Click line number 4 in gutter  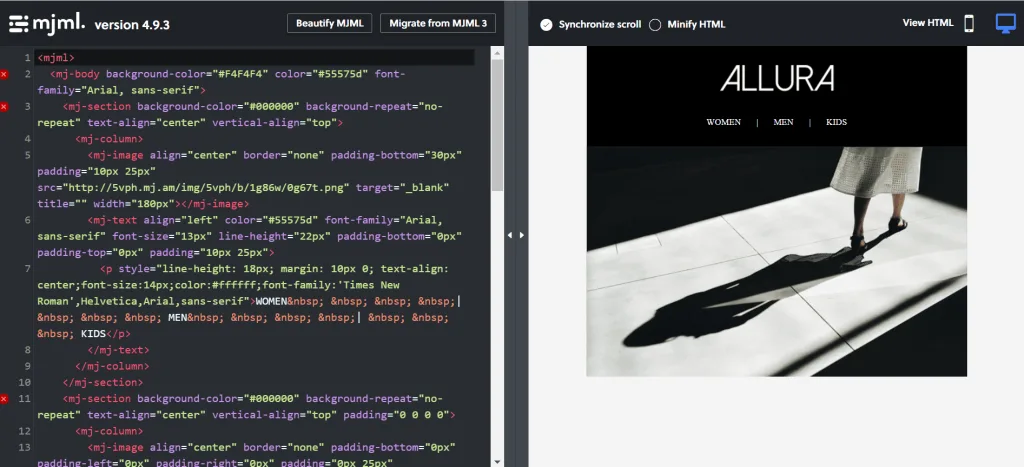(x=27, y=139)
